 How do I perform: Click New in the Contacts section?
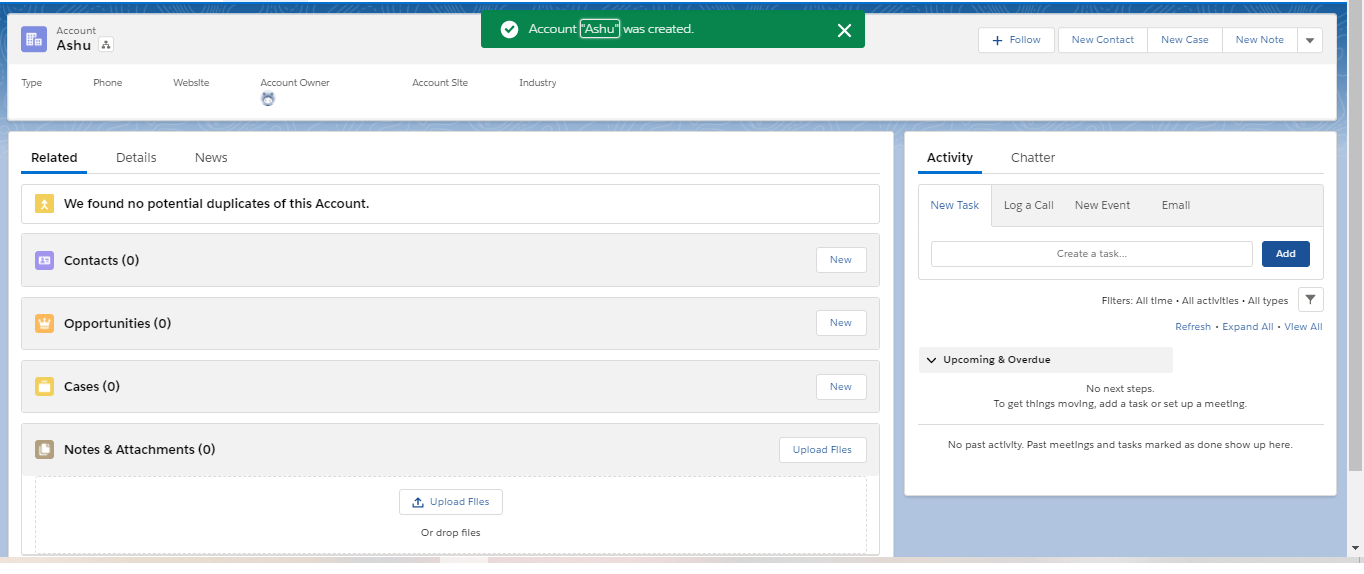(x=841, y=260)
